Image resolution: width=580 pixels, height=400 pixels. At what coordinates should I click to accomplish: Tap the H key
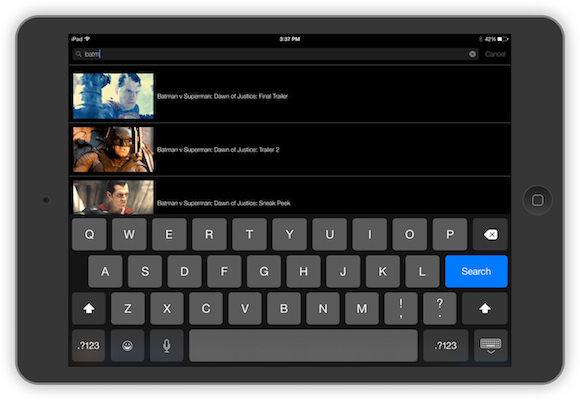tap(303, 271)
